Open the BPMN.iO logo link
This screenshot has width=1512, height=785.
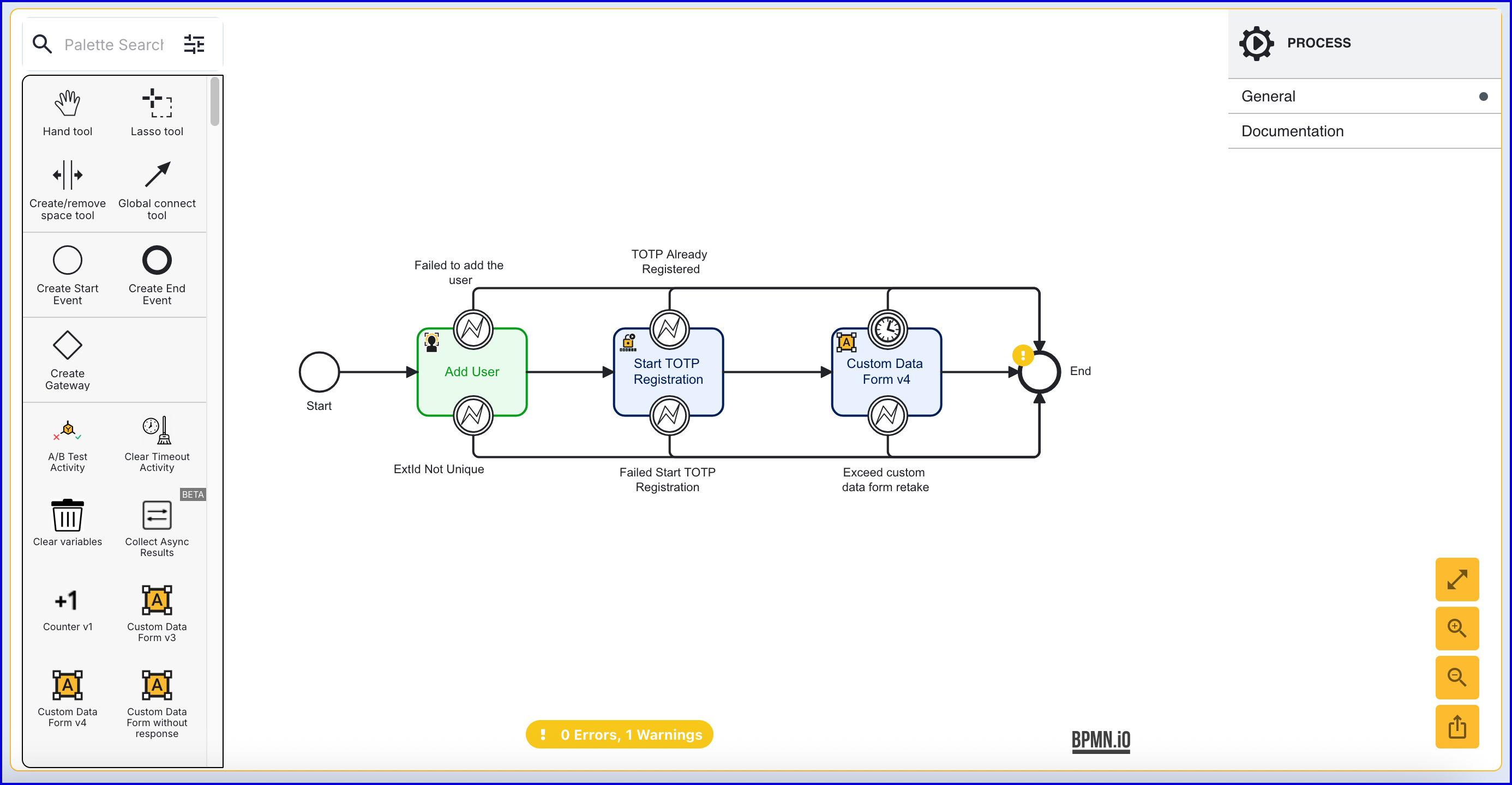pyautogui.click(x=1101, y=740)
